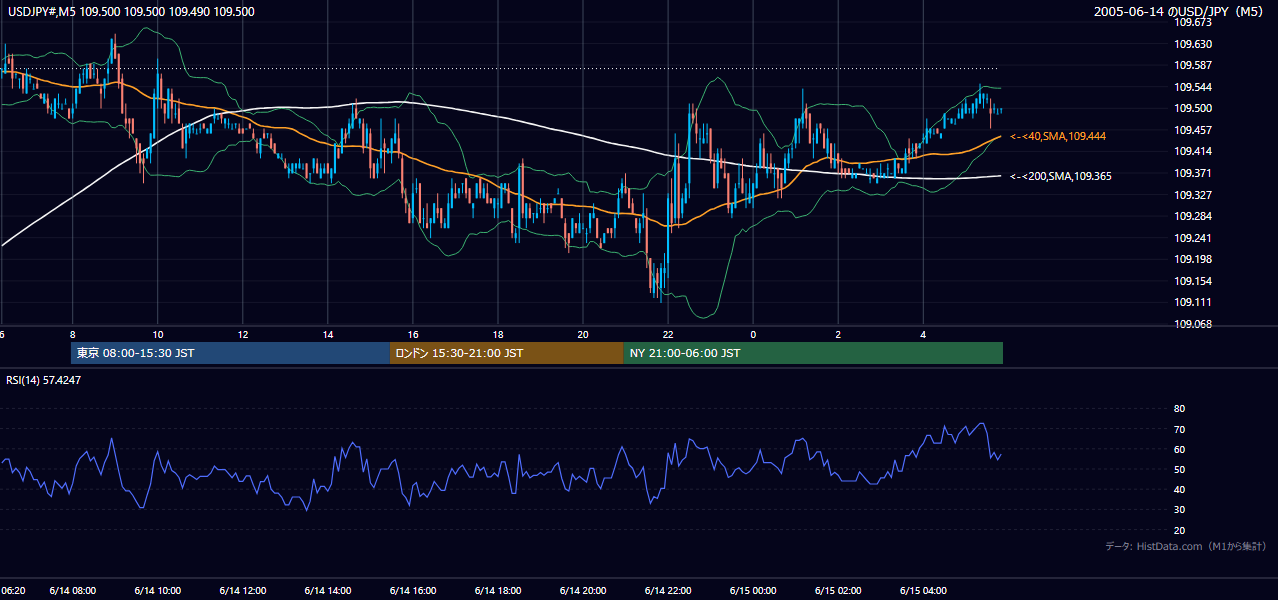1278x600 pixels.
Task: Select the 40 SMA 109.444 label
Action: [x=1058, y=136]
